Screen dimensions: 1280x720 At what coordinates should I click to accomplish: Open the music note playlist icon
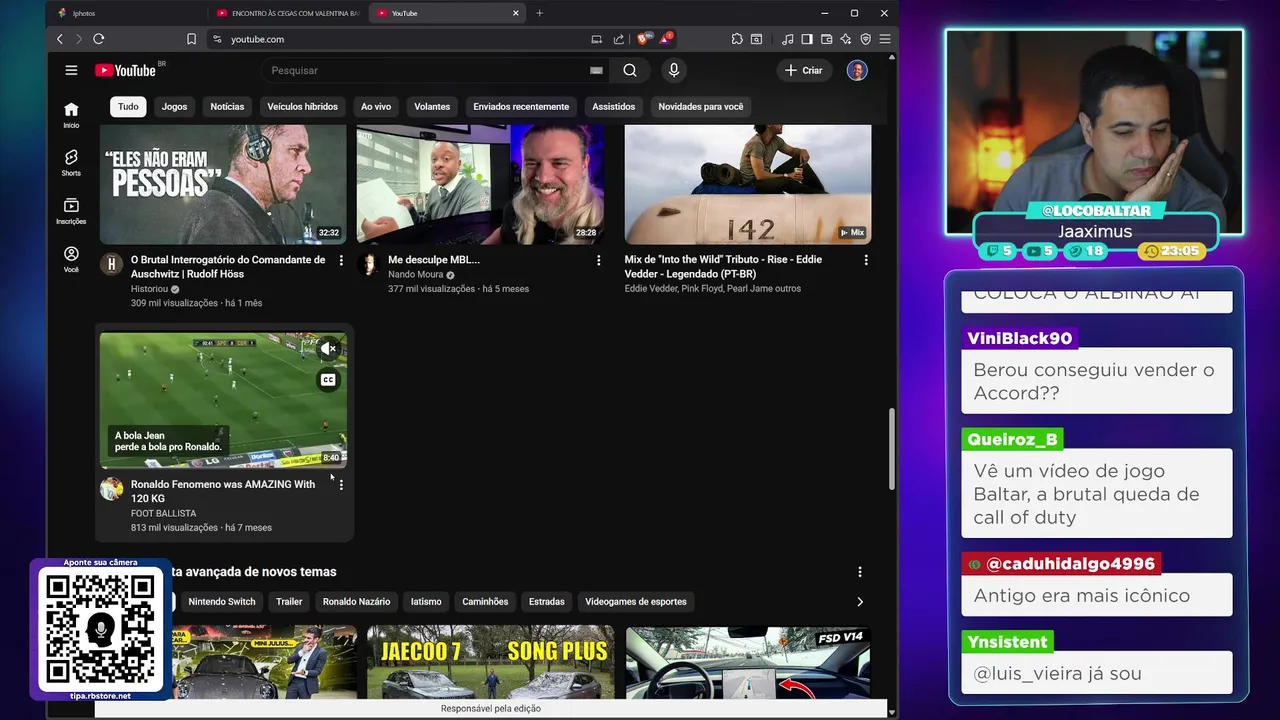pyautogui.click(x=788, y=39)
